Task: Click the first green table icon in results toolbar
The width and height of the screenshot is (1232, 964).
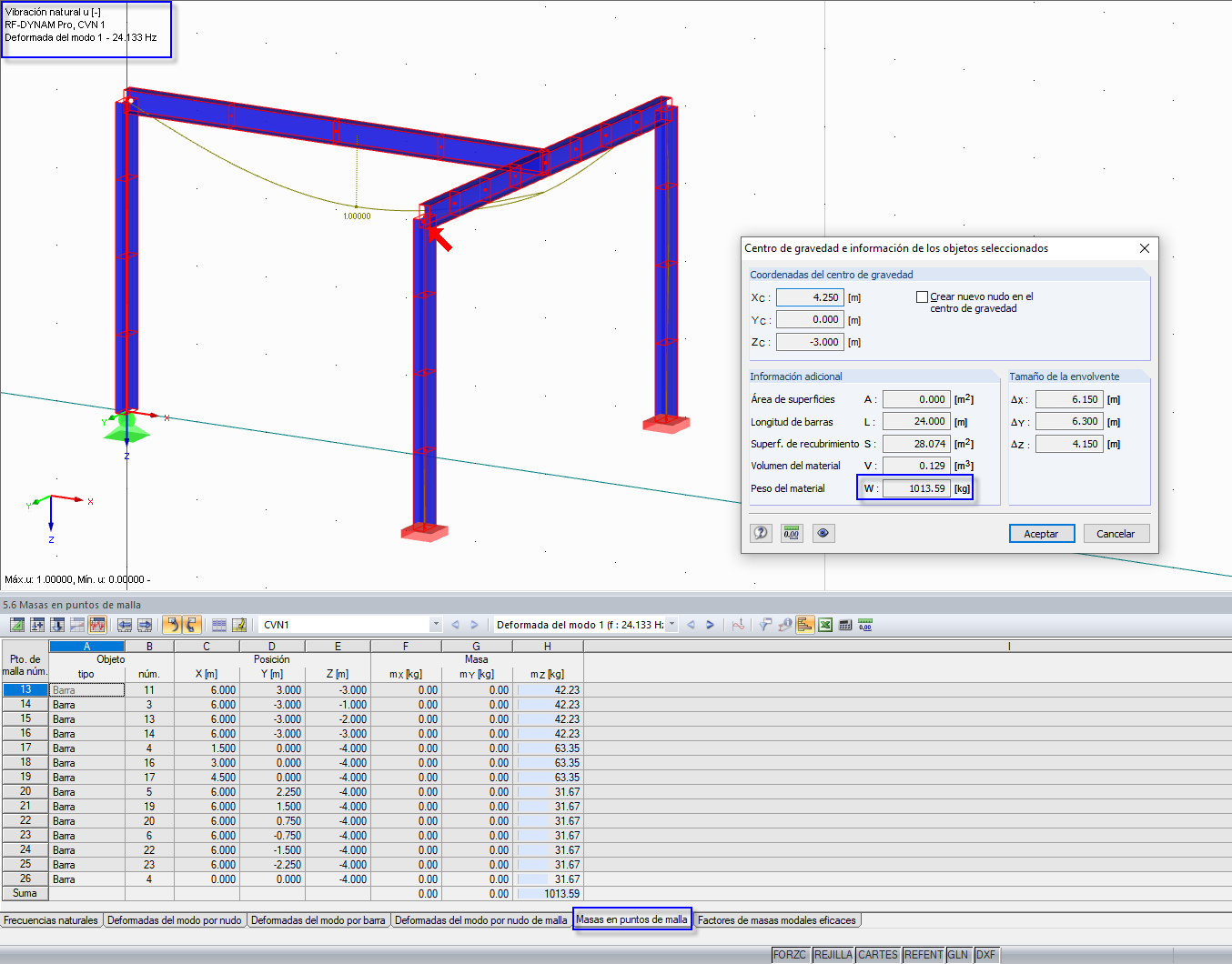Action: click(17, 625)
